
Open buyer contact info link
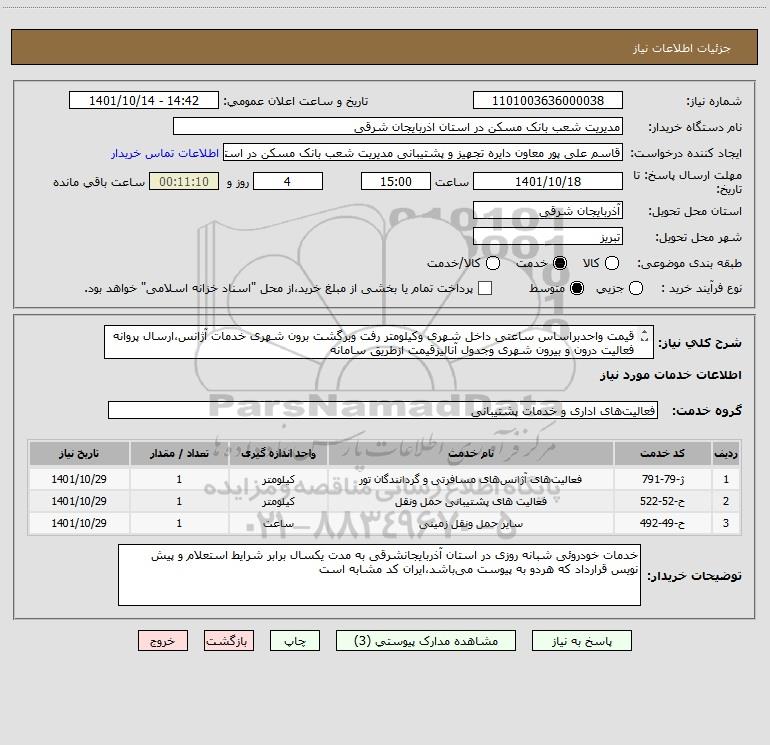165,153
